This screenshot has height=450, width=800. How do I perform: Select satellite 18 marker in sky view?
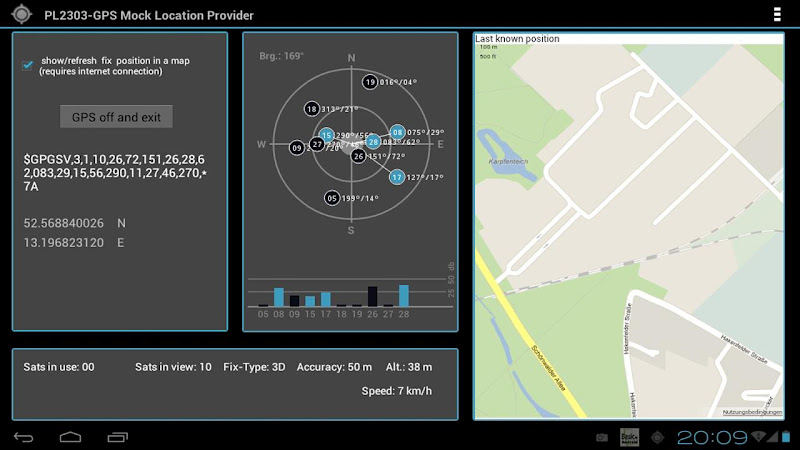click(312, 109)
